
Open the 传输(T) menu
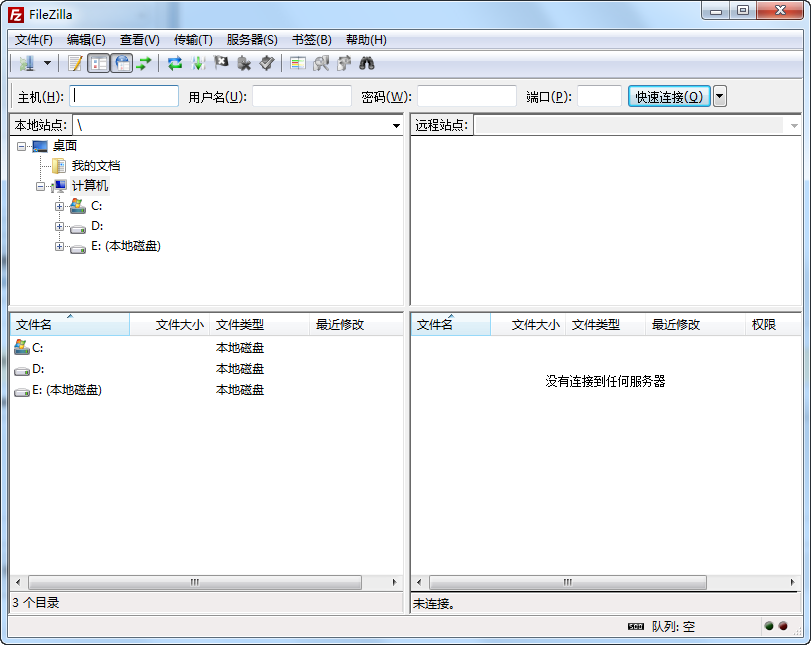pos(193,40)
